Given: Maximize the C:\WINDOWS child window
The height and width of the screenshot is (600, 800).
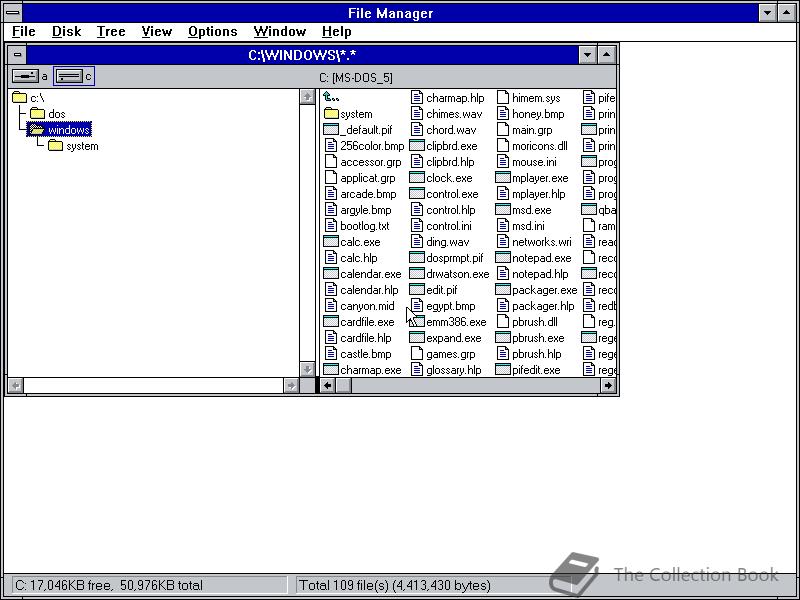Looking at the screenshot, I should (x=606, y=55).
